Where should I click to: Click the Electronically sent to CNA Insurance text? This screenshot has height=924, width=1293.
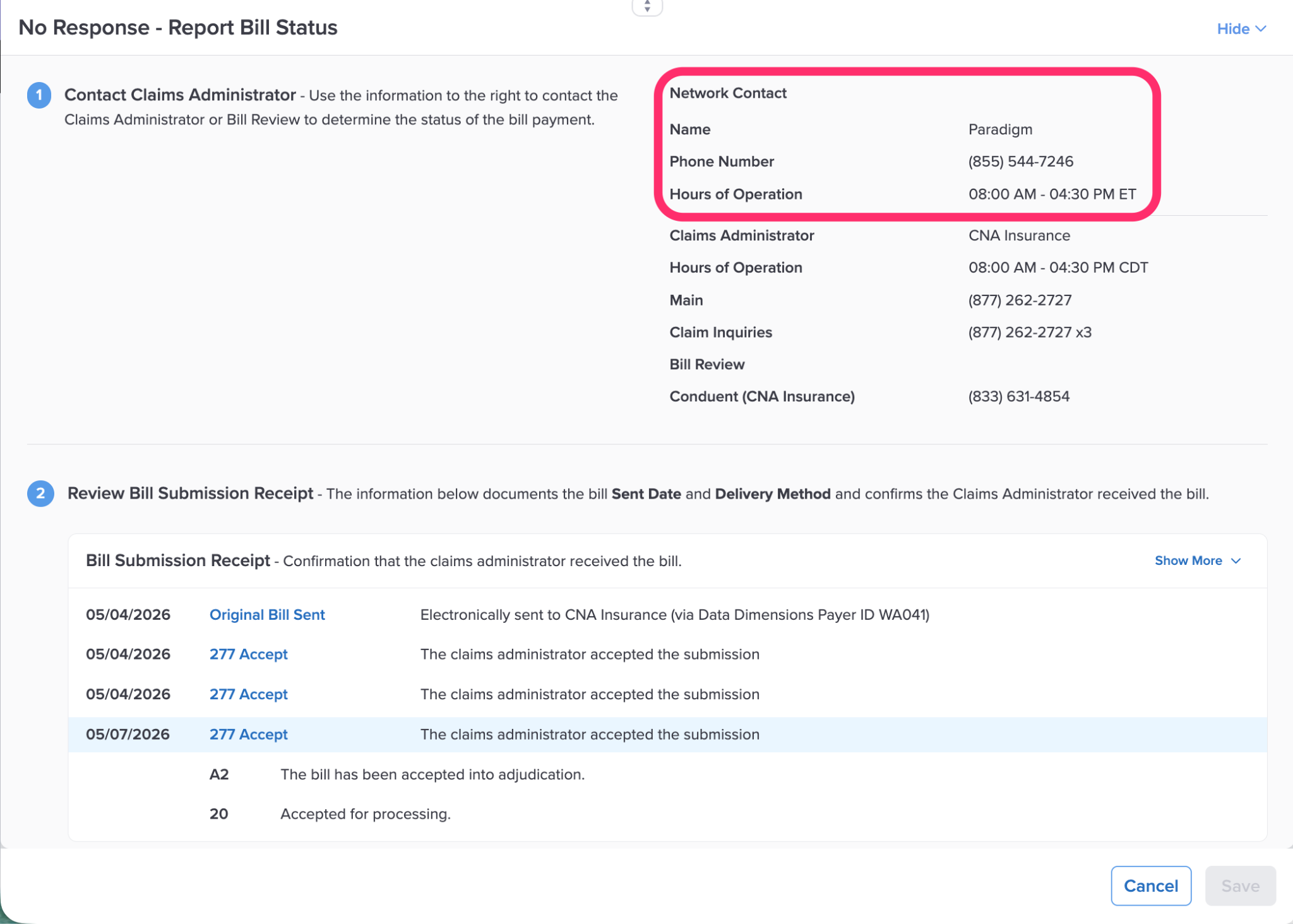[675, 615]
